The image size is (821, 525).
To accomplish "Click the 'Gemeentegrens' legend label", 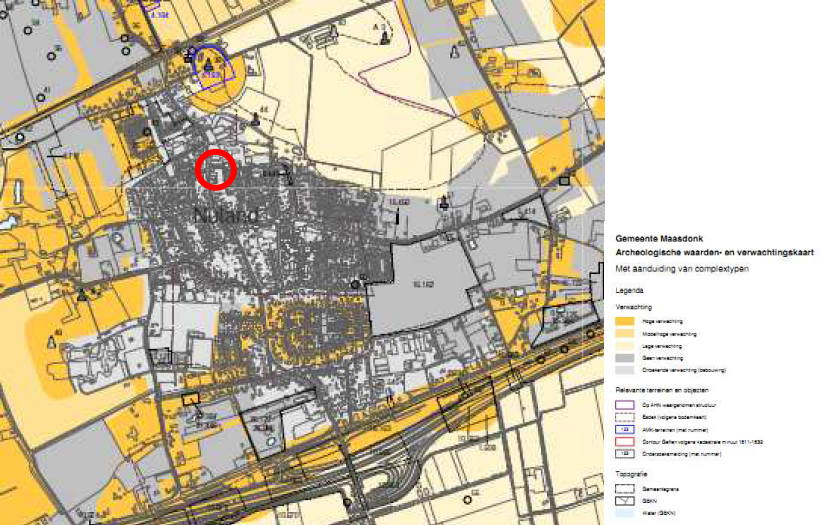I will (x=660, y=489).
